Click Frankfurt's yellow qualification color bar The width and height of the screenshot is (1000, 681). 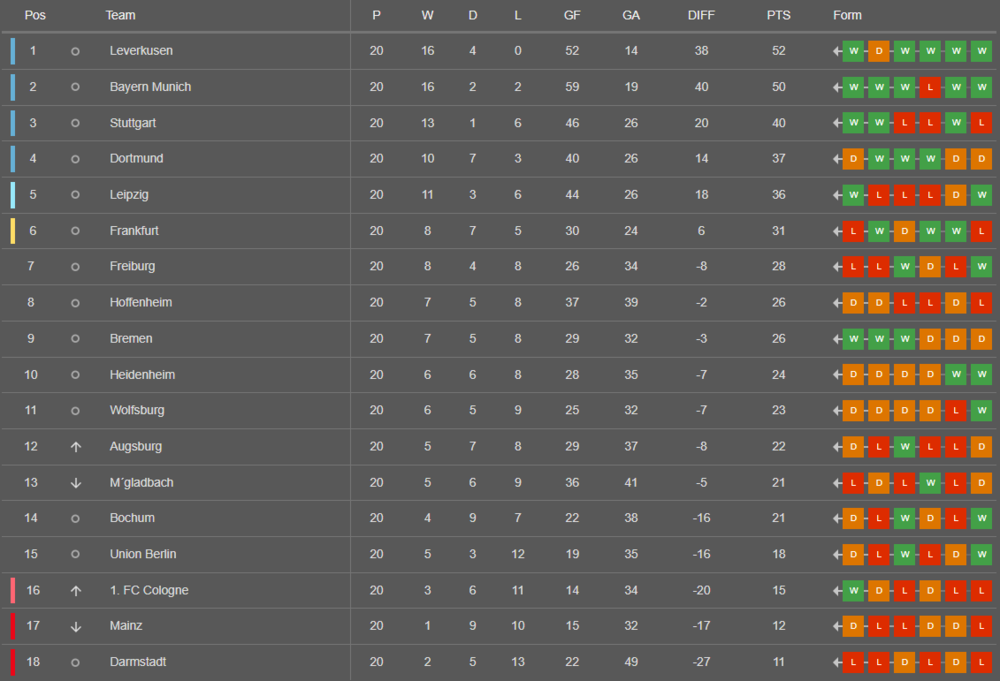click(x=12, y=231)
